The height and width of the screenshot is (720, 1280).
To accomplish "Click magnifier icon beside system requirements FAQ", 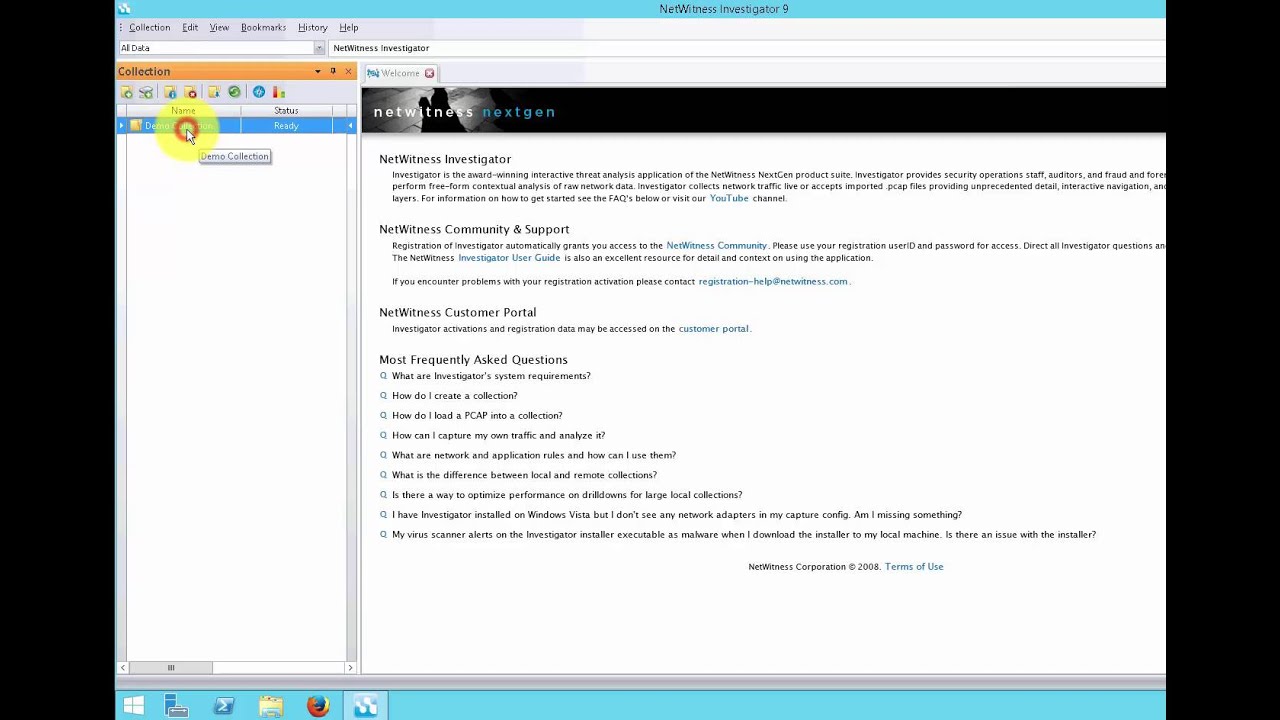I will pyautogui.click(x=383, y=376).
